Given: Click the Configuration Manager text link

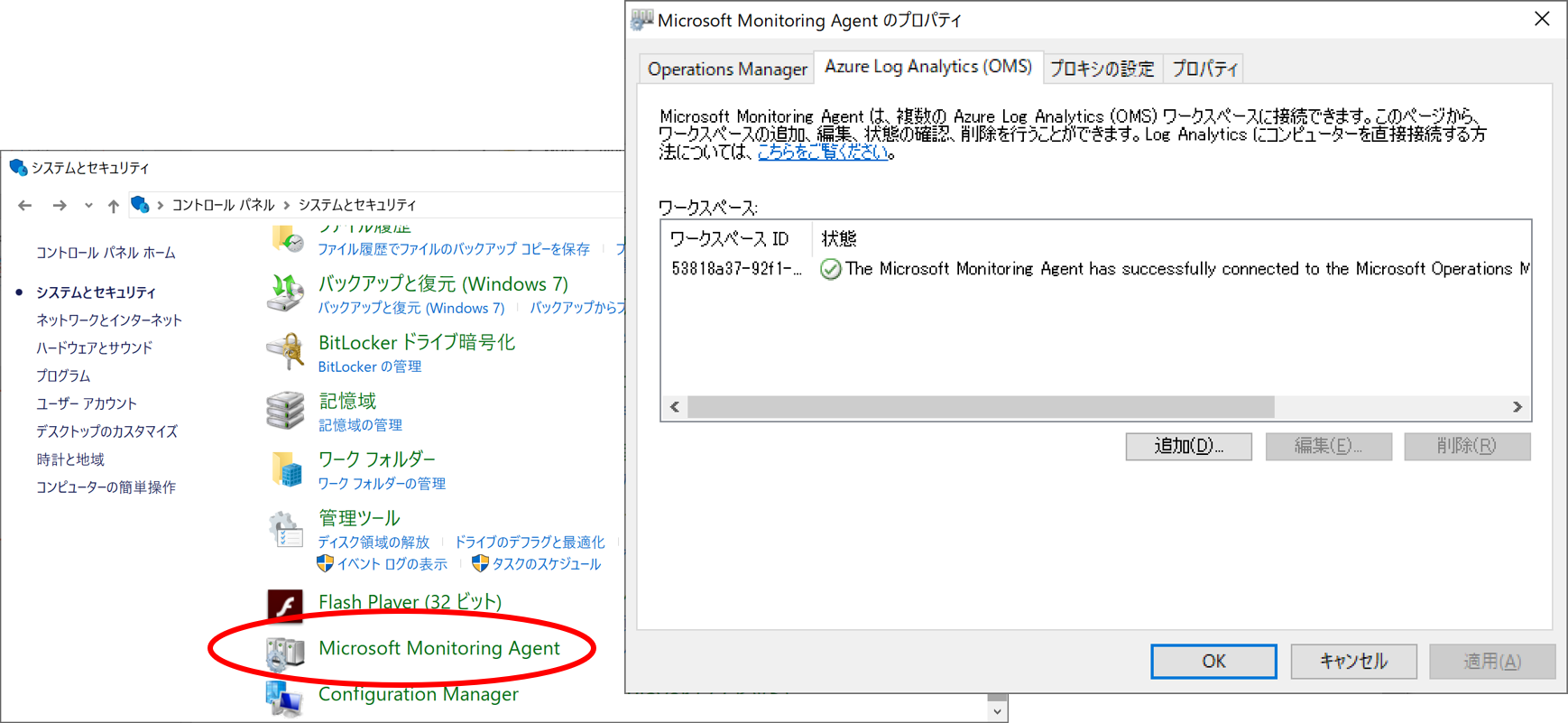Looking at the screenshot, I should tap(419, 694).
